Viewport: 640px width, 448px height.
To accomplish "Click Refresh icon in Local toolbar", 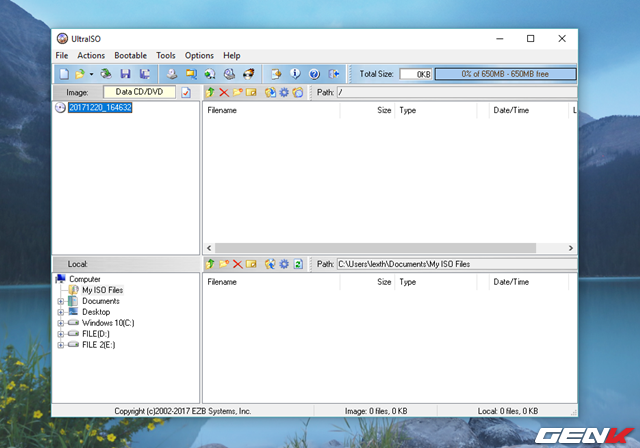I will pos(298,264).
